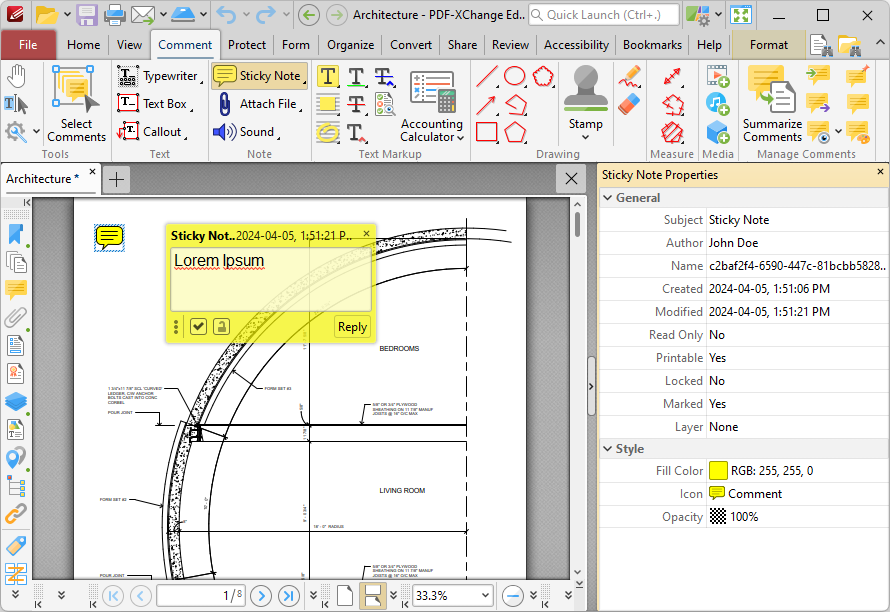
Task: Enable the page layout button in status bar
Action: [x=373, y=596]
